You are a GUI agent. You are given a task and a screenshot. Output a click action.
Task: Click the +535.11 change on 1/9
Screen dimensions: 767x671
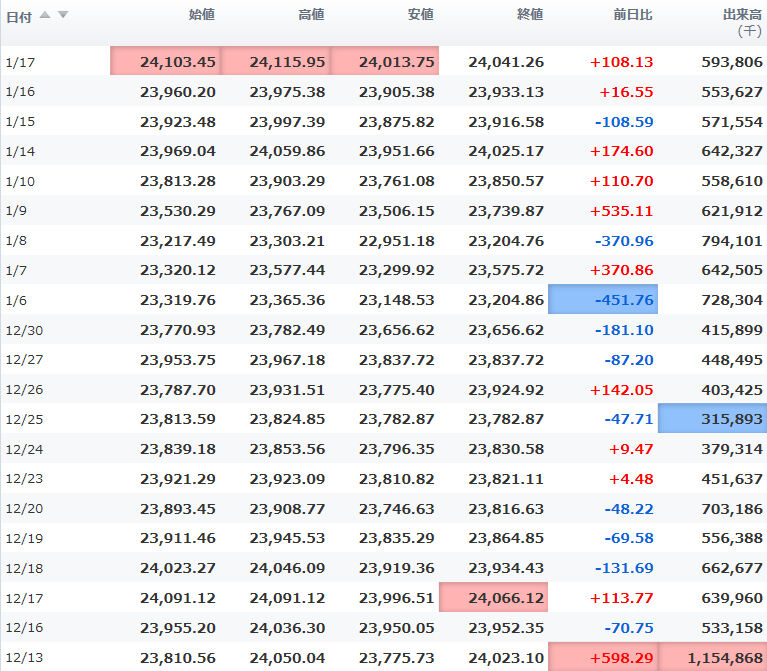click(621, 211)
